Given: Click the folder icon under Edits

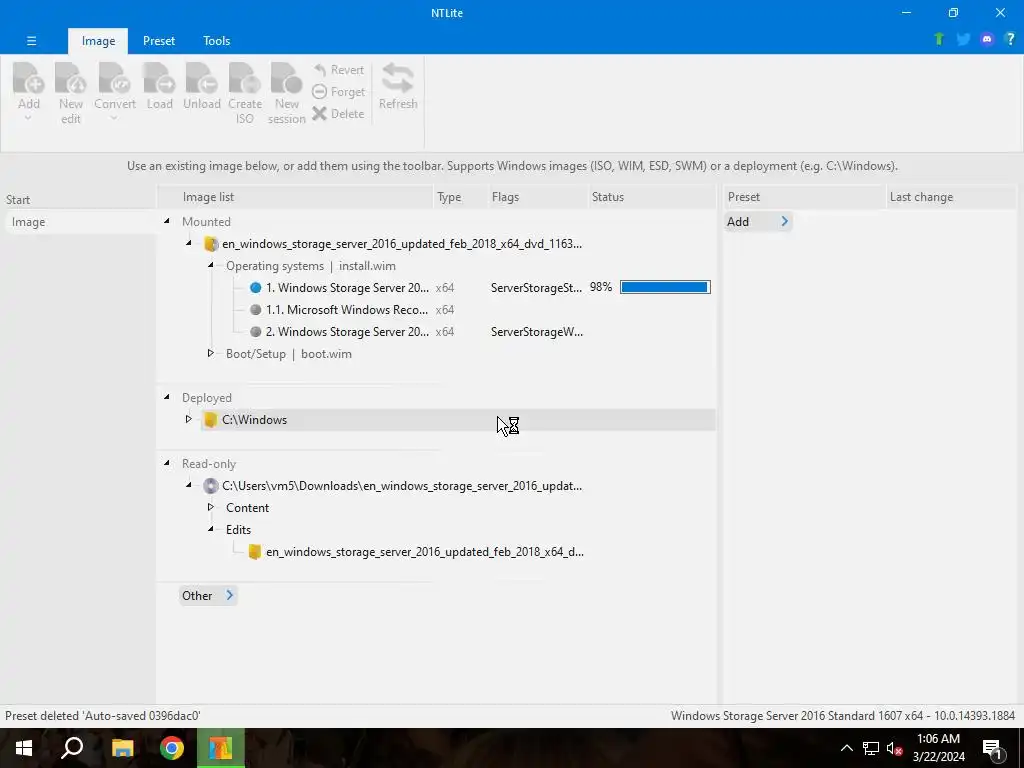Looking at the screenshot, I should [x=255, y=552].
